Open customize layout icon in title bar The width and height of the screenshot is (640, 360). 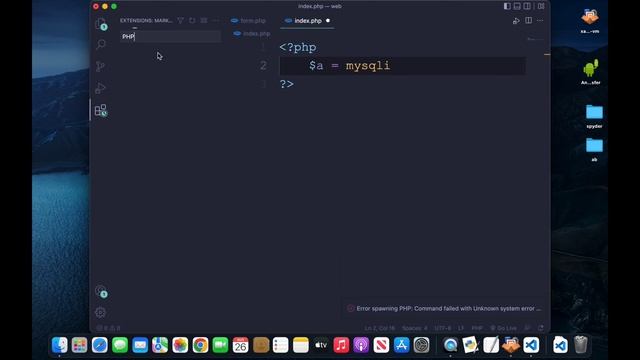click(x=541, y=6)
